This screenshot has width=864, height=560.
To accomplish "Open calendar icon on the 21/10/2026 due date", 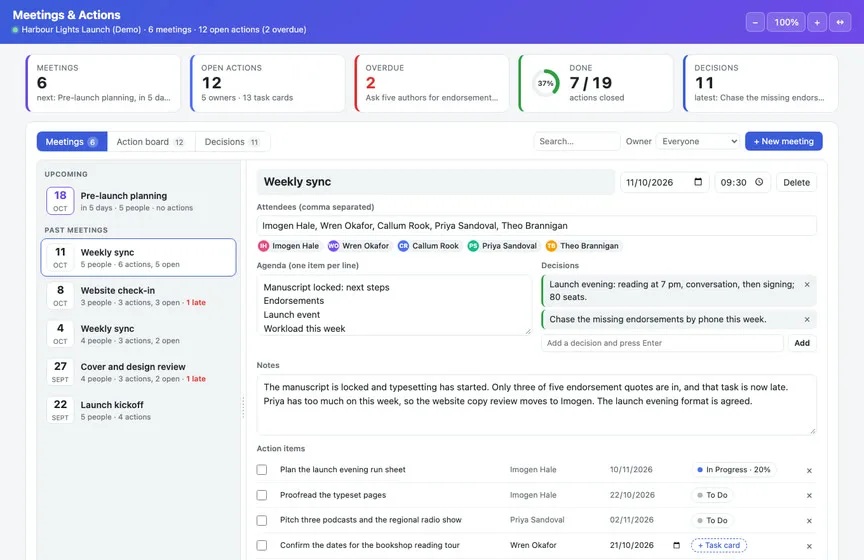I will pyautogui.click(x=676, y=545).
